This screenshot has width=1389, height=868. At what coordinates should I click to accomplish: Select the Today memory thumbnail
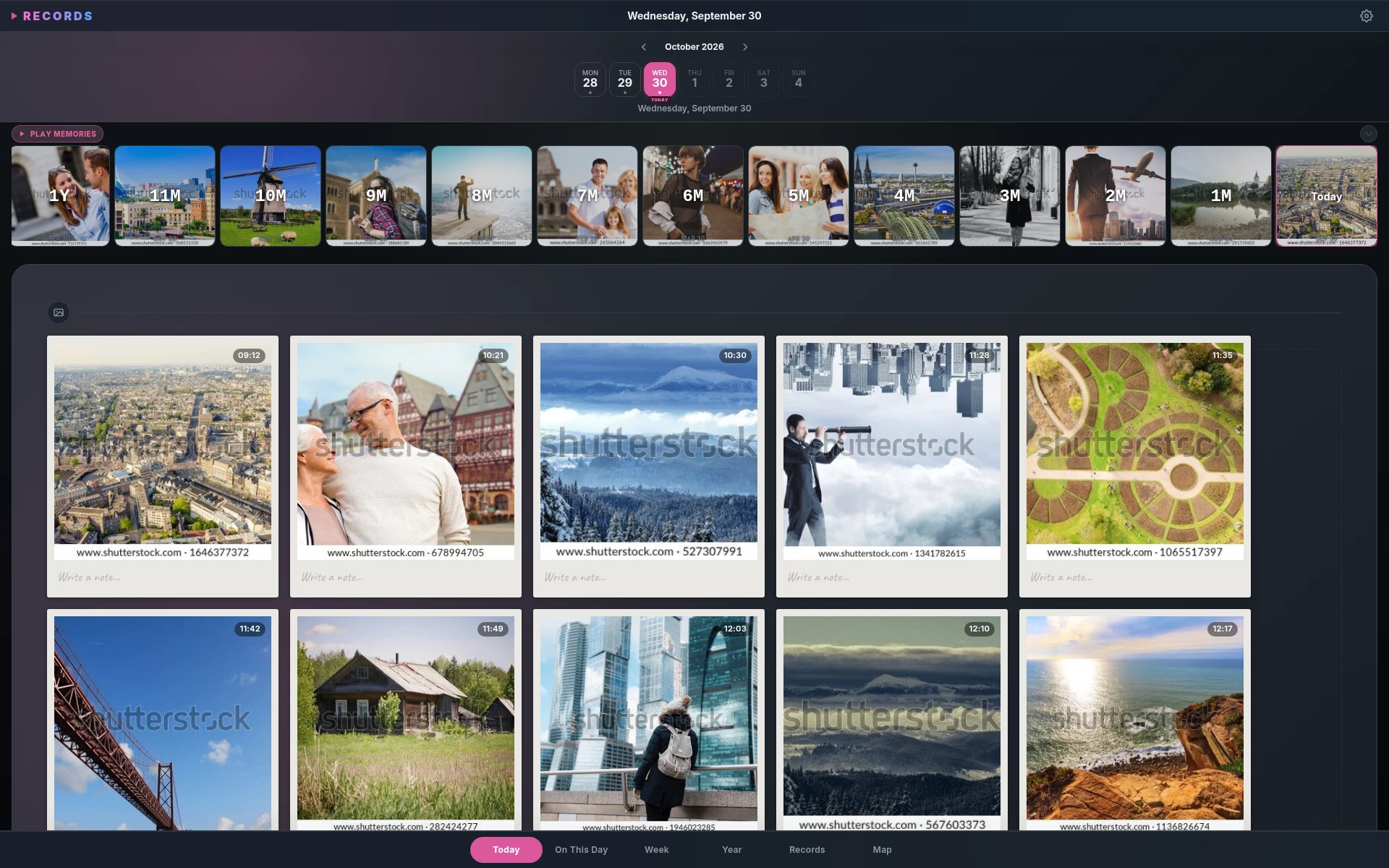1327,196
